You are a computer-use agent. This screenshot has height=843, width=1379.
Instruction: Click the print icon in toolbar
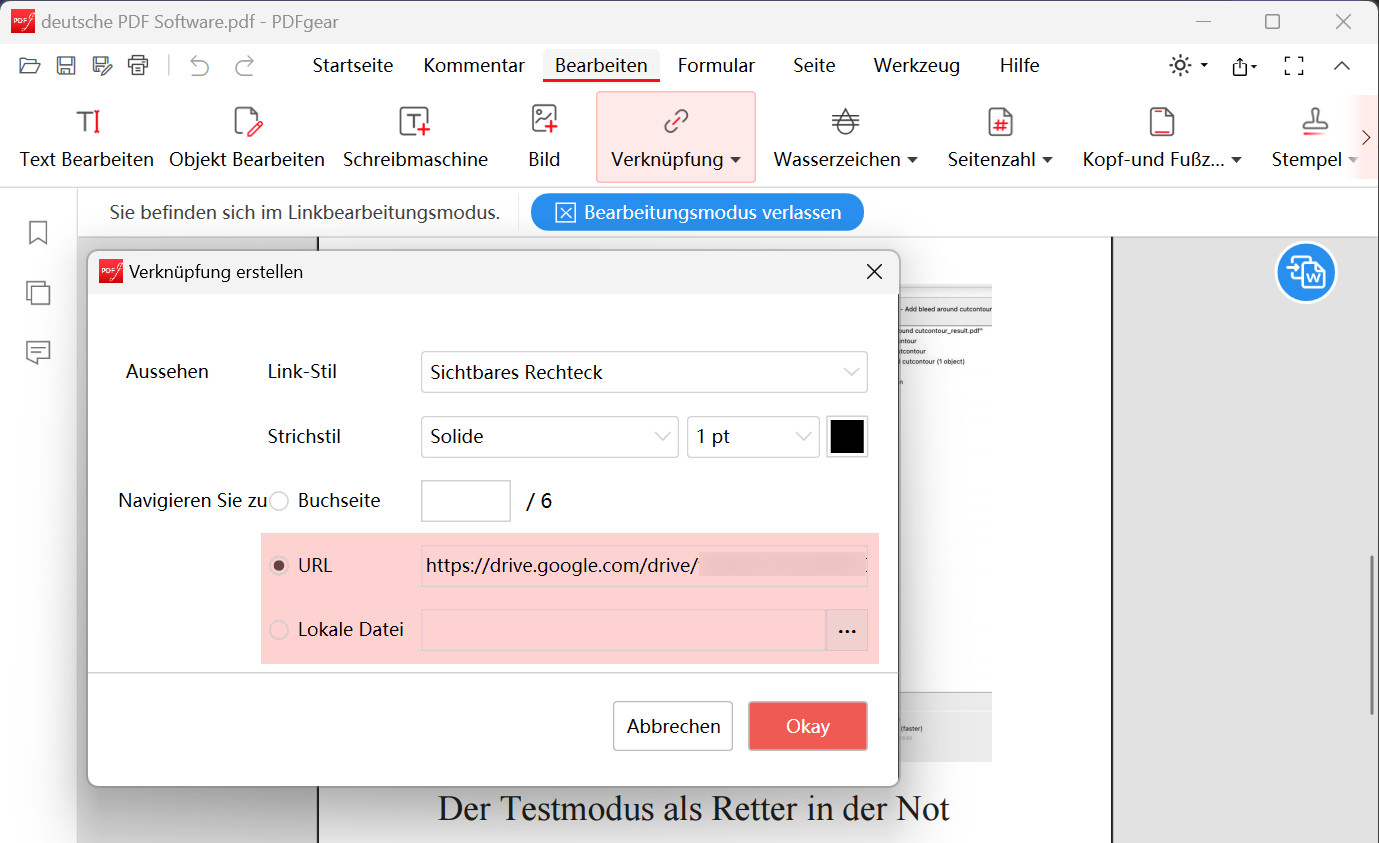138,66
